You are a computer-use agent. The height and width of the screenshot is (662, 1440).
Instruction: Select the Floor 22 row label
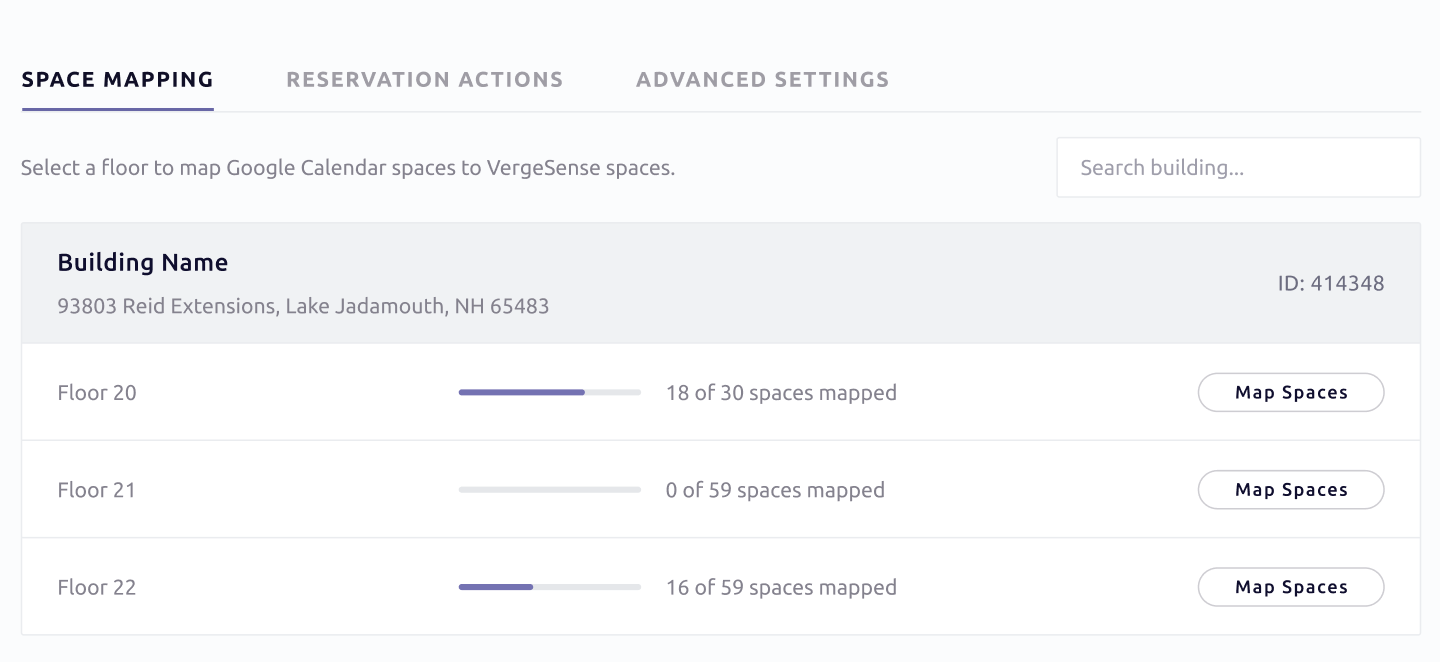point(97,587)
